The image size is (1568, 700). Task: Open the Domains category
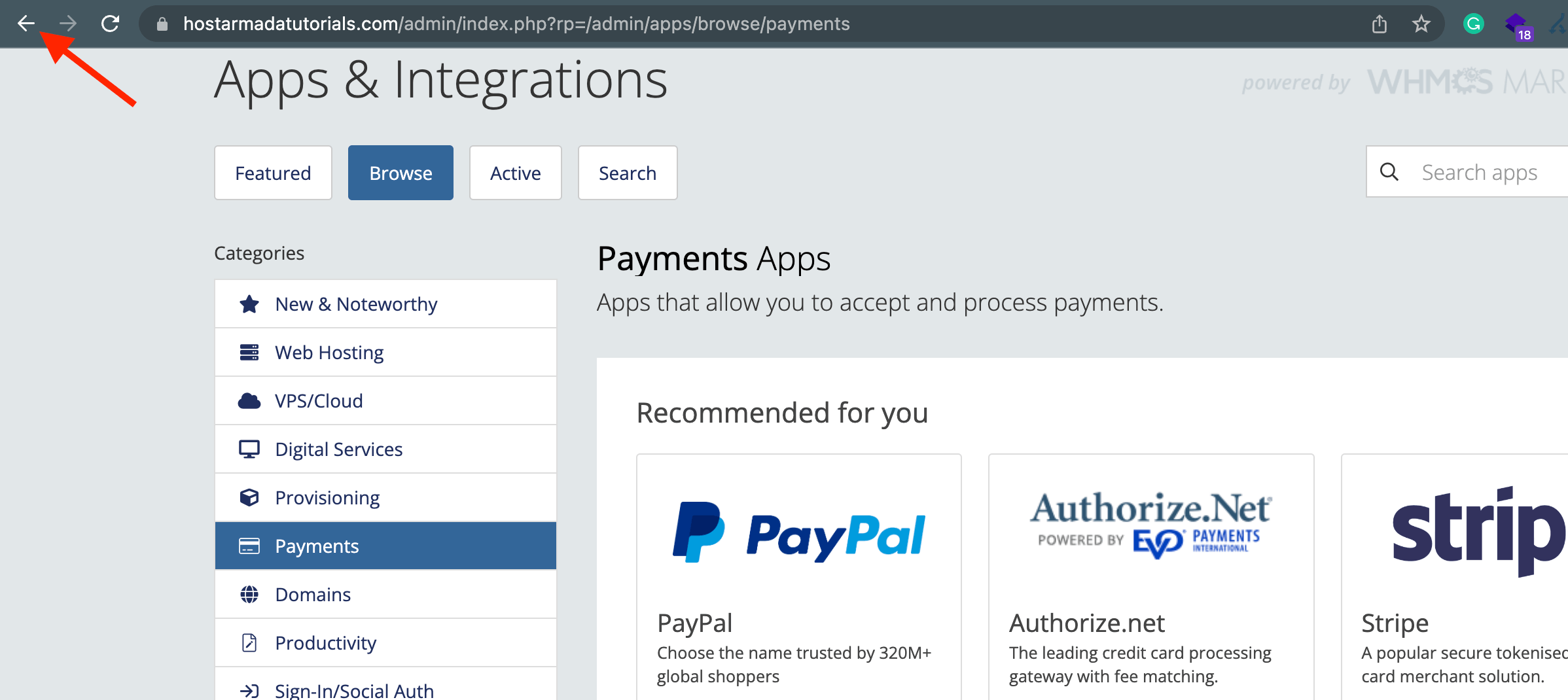coord(385,595)
